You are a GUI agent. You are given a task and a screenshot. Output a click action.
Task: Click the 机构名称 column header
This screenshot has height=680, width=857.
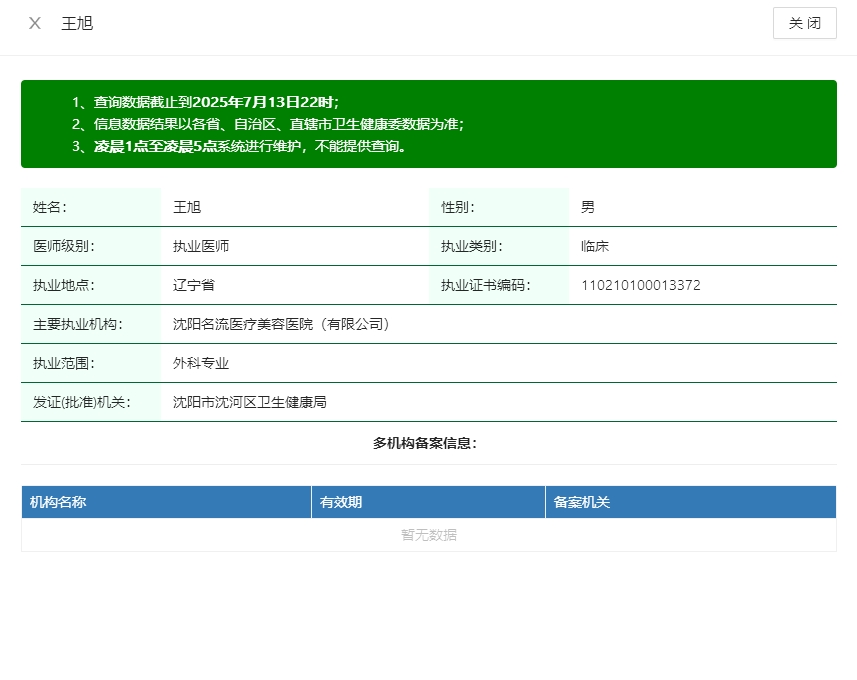click(167, 502)
